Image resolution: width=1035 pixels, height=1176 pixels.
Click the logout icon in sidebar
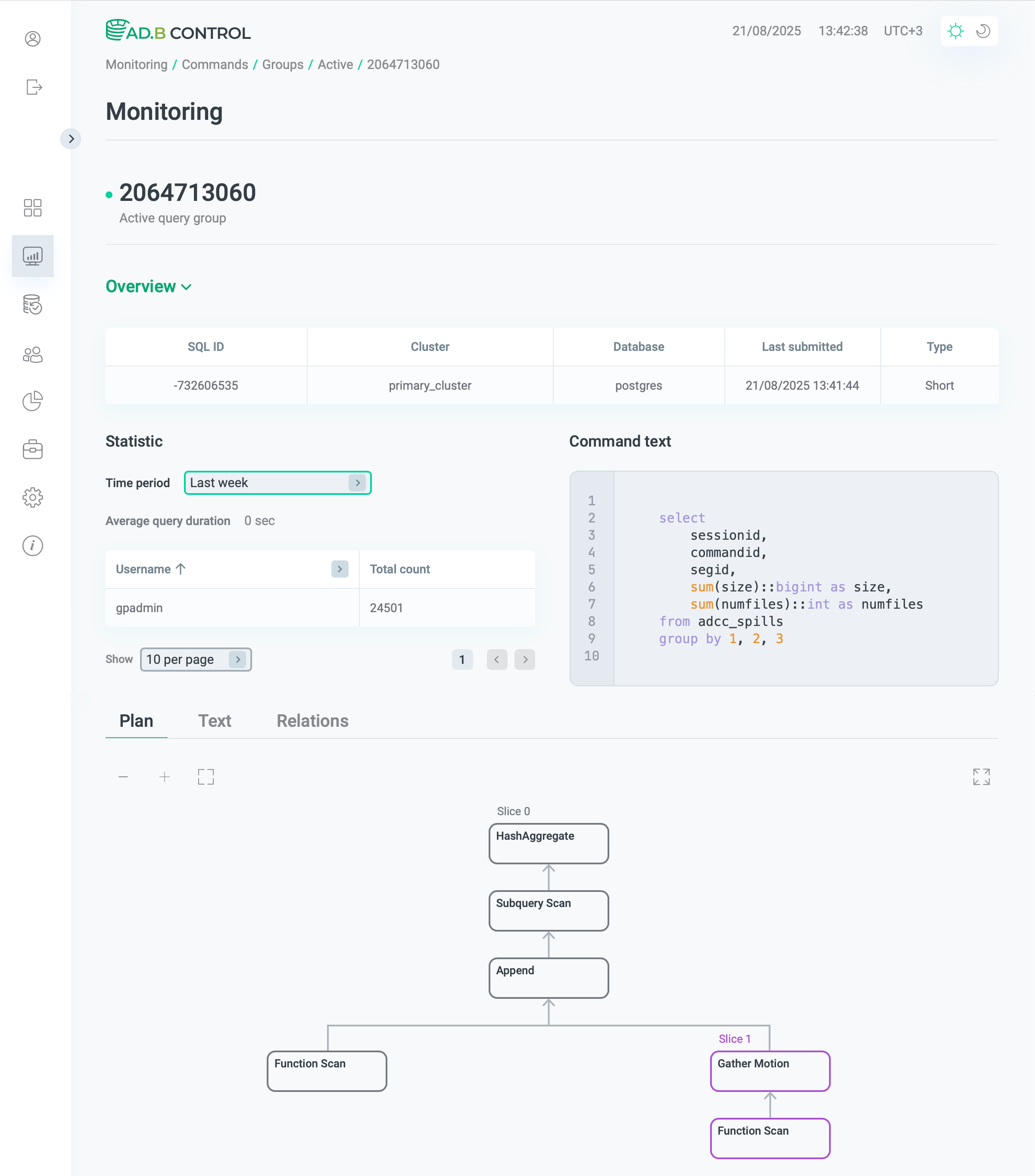coord(33,87)
